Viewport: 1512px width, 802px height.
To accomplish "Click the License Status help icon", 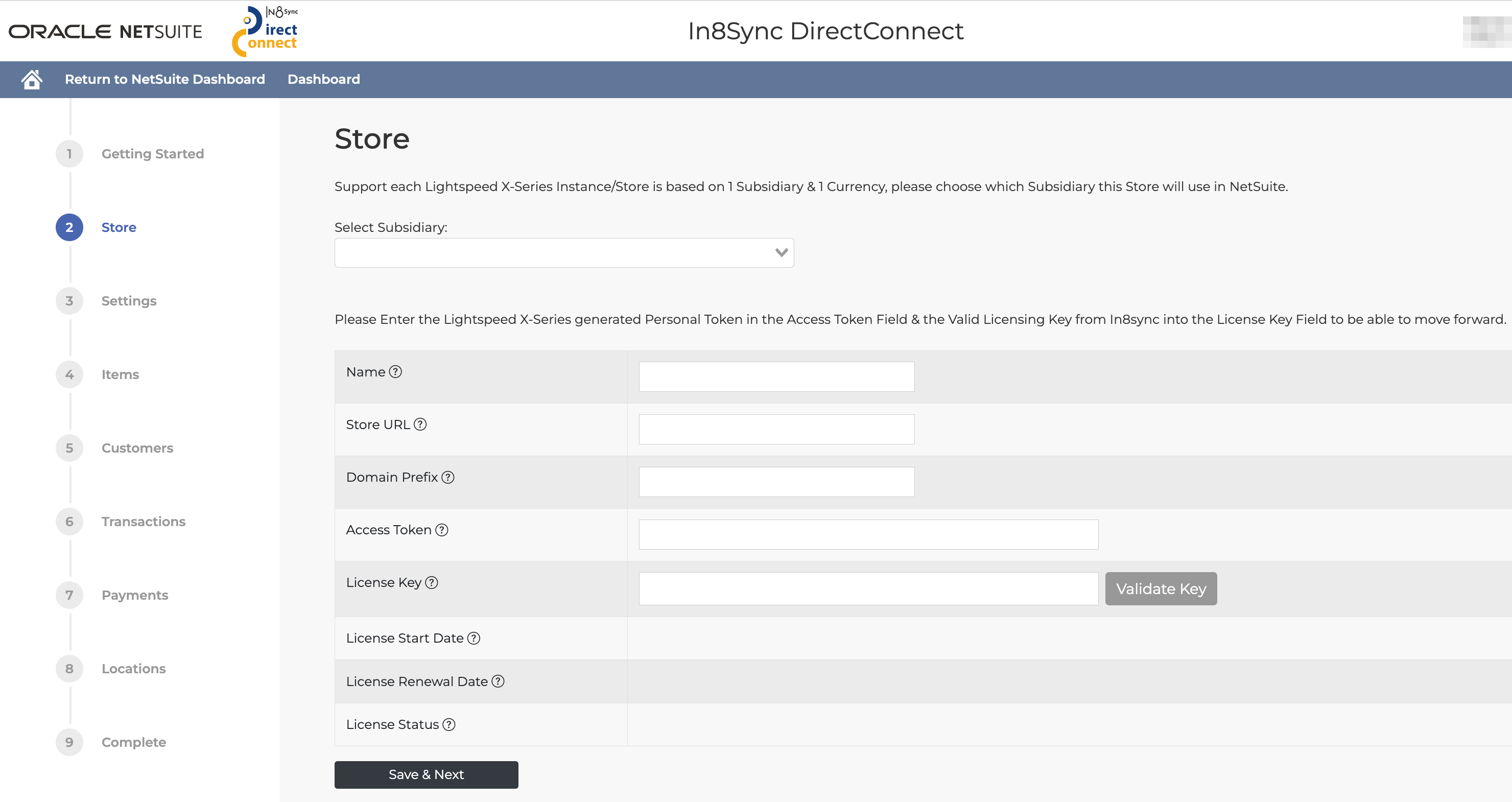I will tap(449, 724).
